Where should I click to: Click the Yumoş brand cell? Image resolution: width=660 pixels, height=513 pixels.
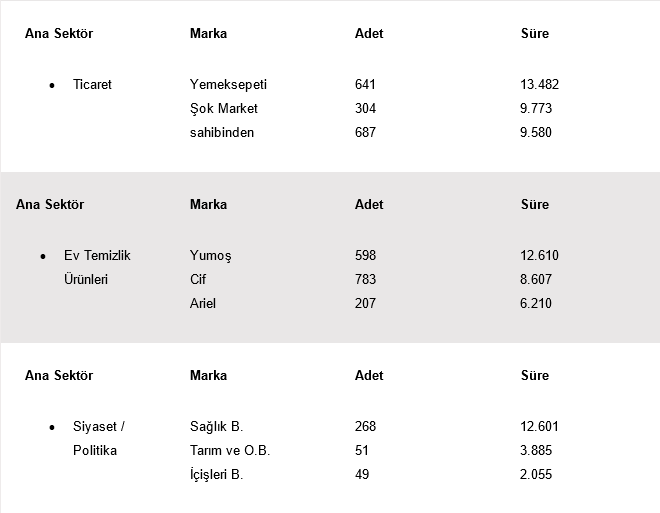pyautogui.click(x=210, y=256)
